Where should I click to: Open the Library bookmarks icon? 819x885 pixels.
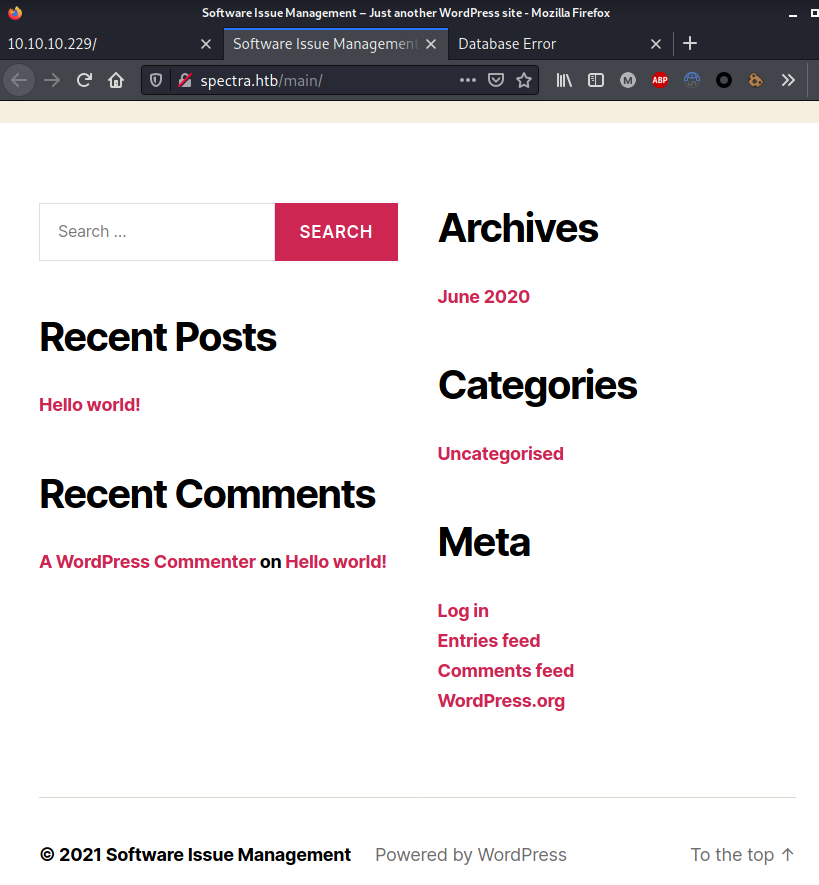pyautogui.click(x=564, y=80)
